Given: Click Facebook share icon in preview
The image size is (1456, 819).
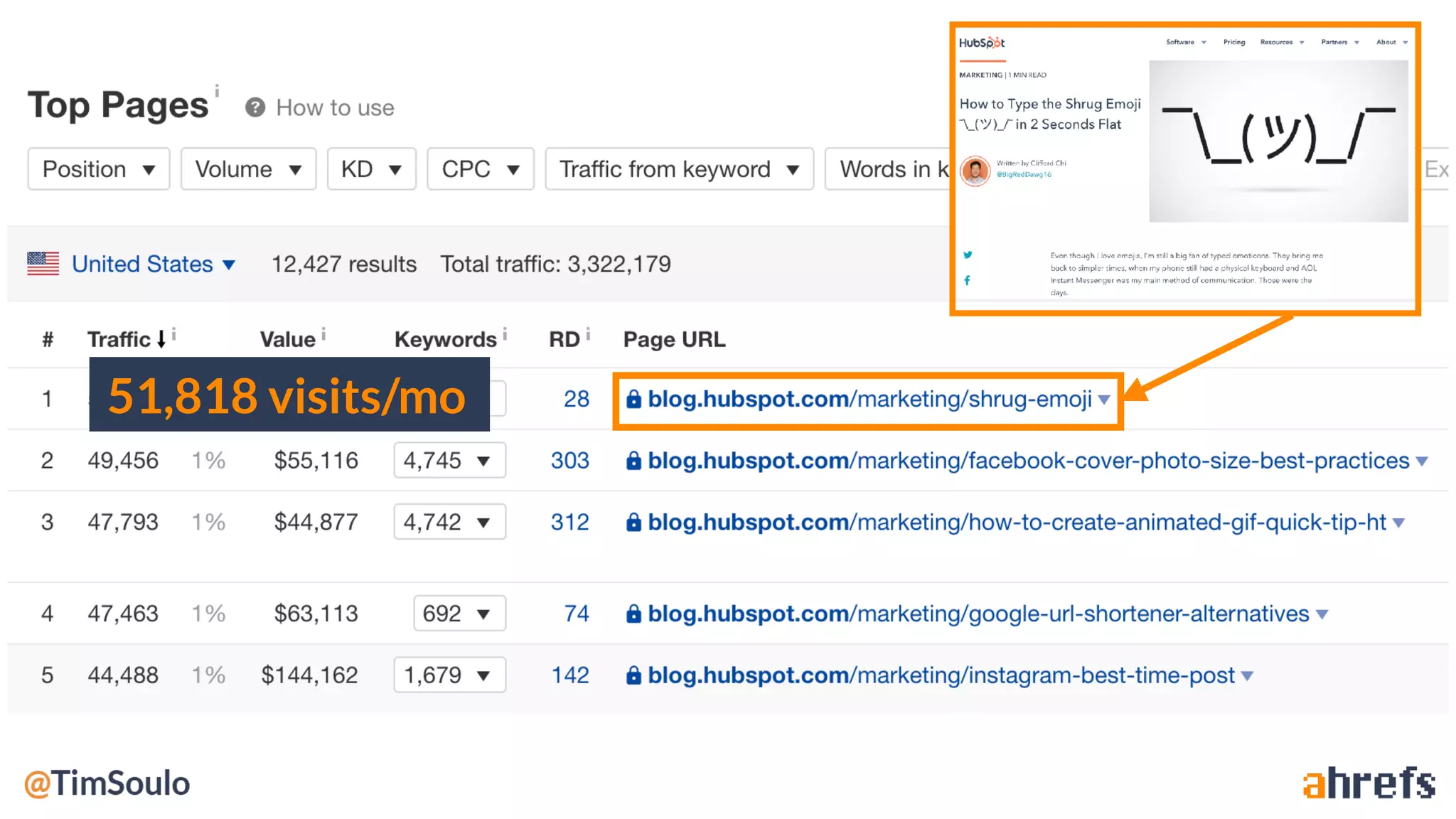Looking at the screenshot, I should point(967,280).
